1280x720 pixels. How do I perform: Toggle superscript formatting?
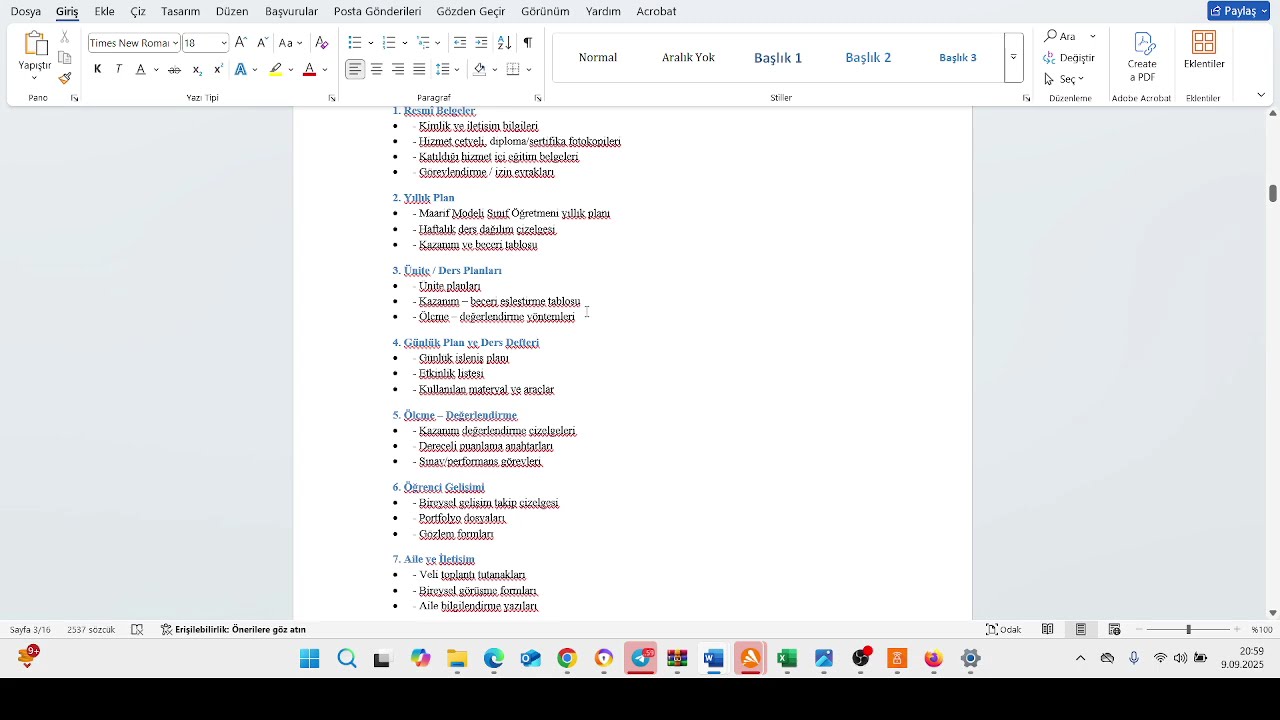pos(218,69)
